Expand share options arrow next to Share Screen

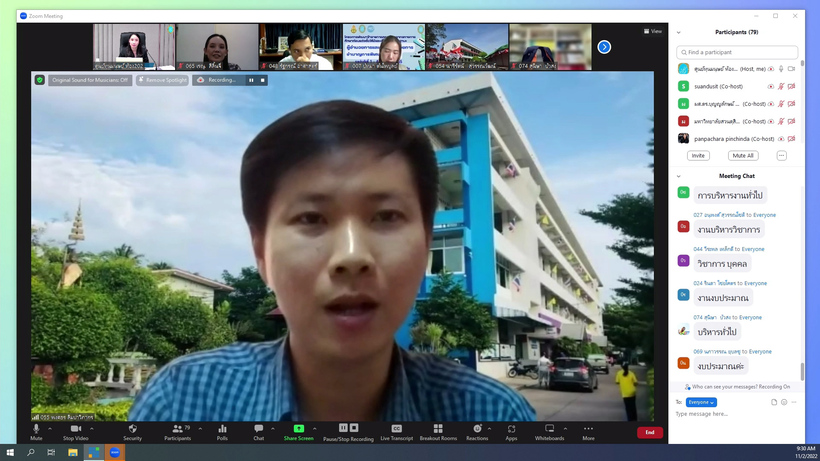click(314, 429)
